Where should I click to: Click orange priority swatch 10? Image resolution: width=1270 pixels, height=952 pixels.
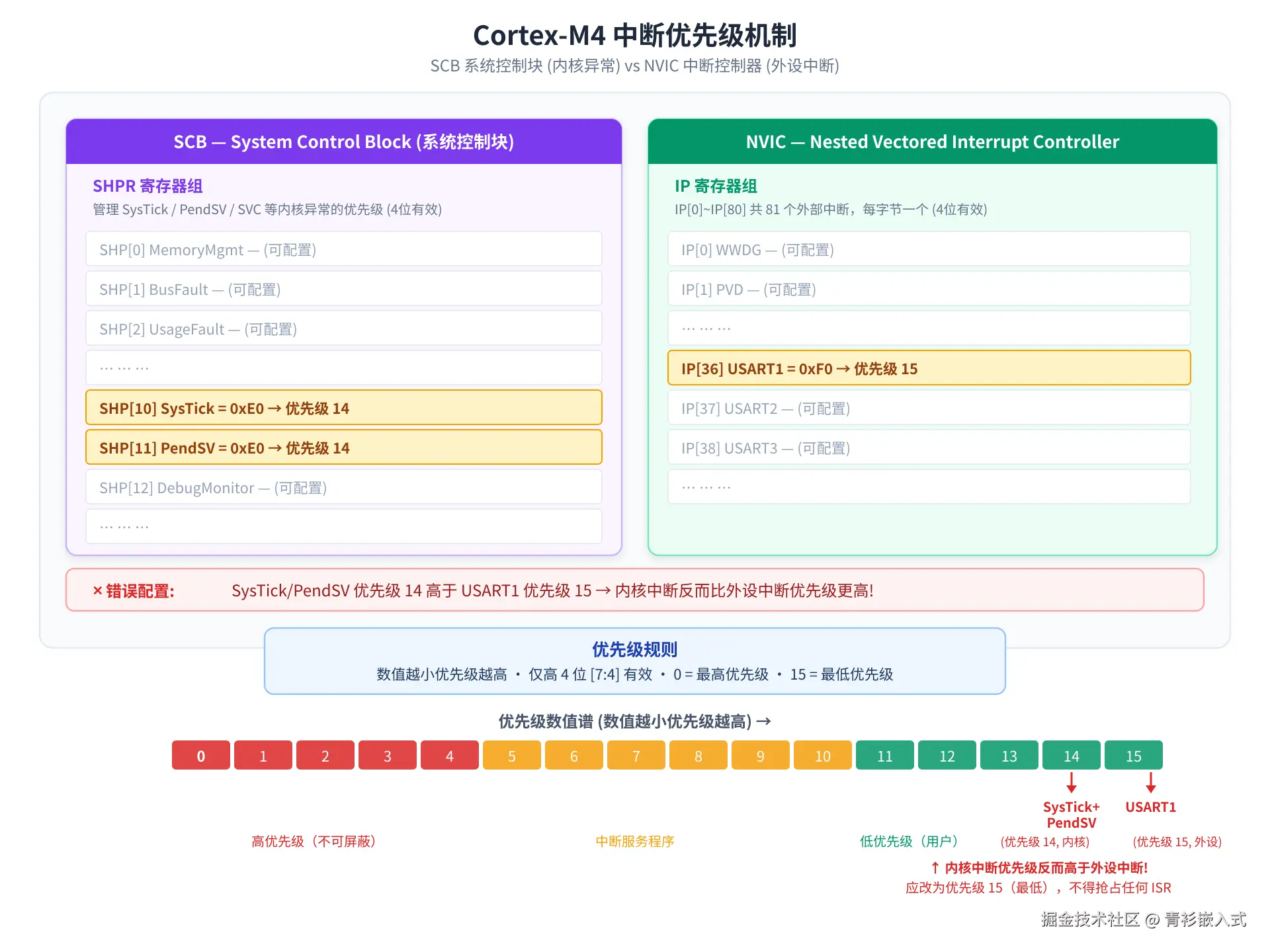point(823,755)
